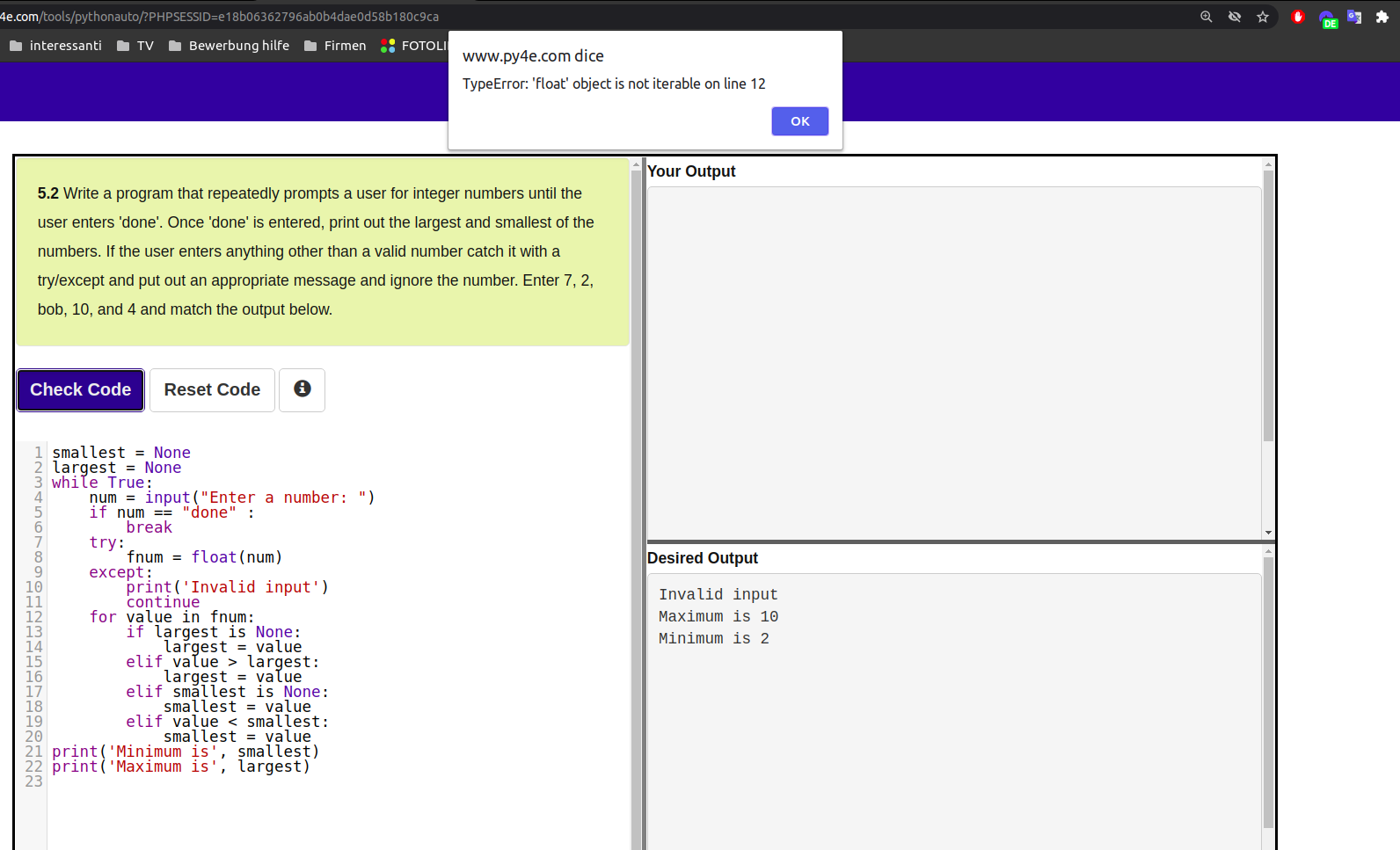Screen dimensions: 1400x850
Task: Open the Google Translate extension icon
Action: pyautogui.click(x=1354, y=17)
